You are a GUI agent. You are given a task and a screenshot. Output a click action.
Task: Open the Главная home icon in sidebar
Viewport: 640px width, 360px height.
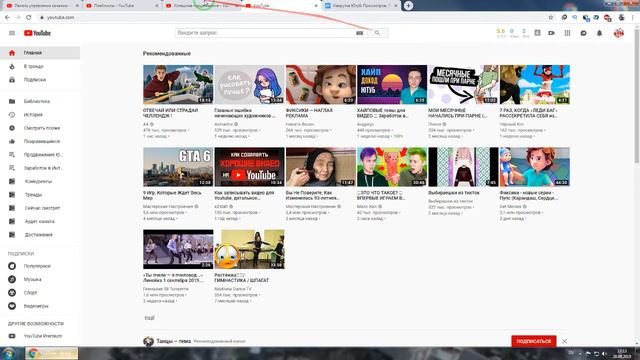pyautogui.click(x=12, y=53)
